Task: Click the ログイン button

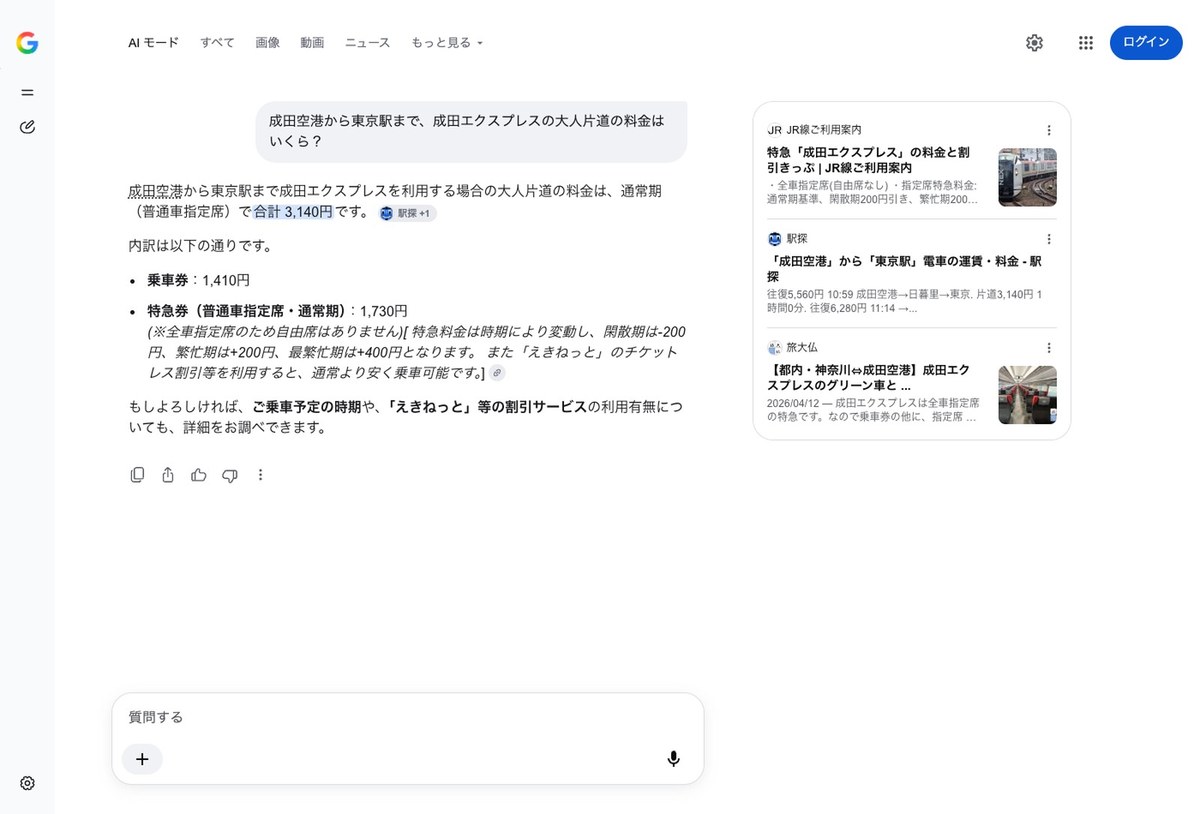Action: point(1146,42)
